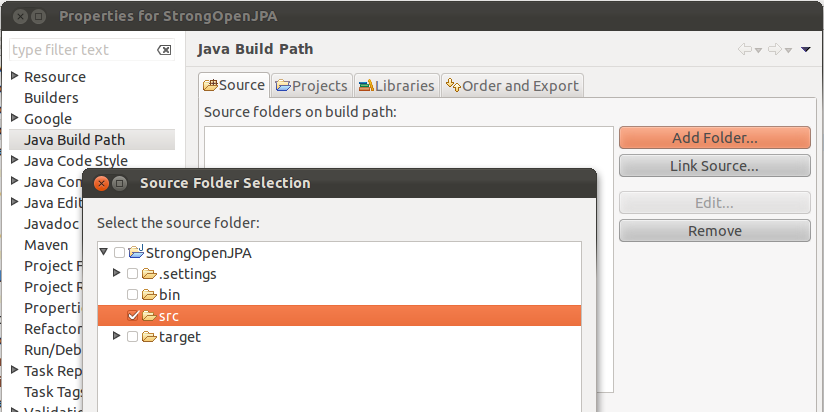Click the StrongOpenJPA project icon
The image size is (824, 412).
coord(137,253)
